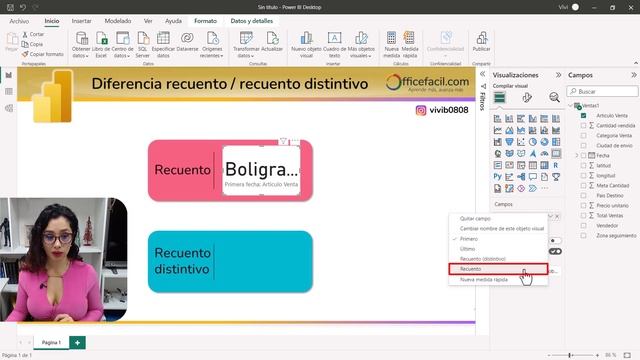Check the Vendedor field

[x=583, y=225]
